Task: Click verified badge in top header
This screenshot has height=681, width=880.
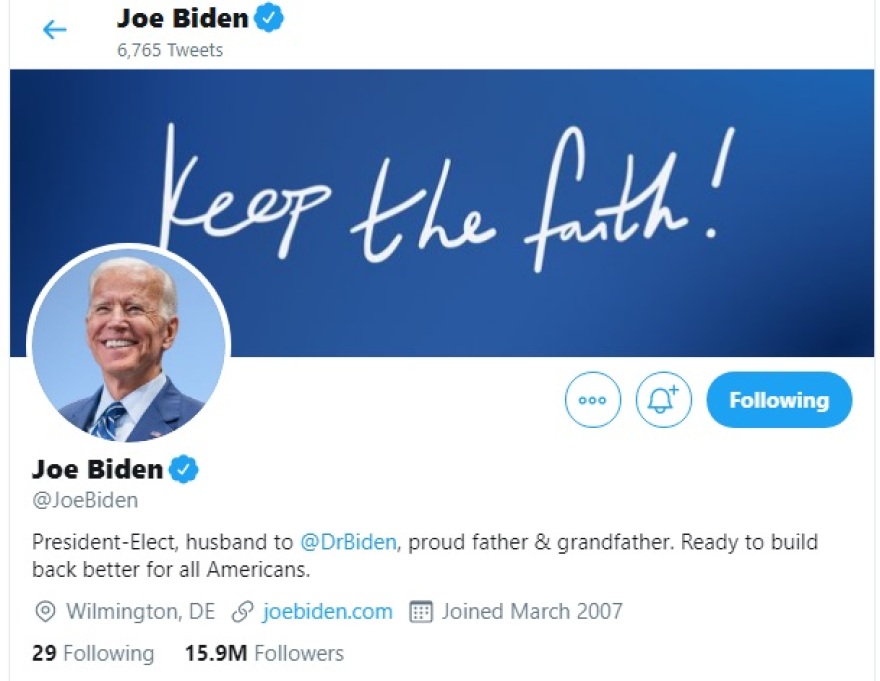Action: click(x=269, y=17)
